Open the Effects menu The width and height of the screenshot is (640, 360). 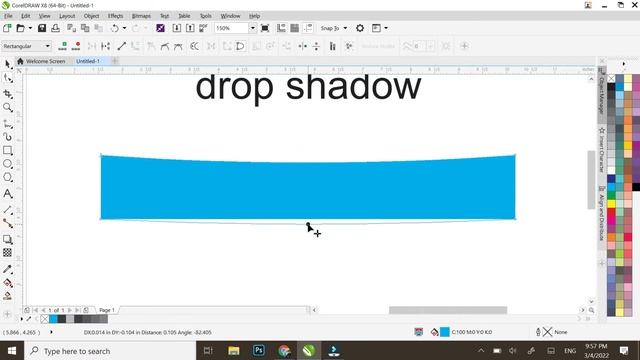116,16
